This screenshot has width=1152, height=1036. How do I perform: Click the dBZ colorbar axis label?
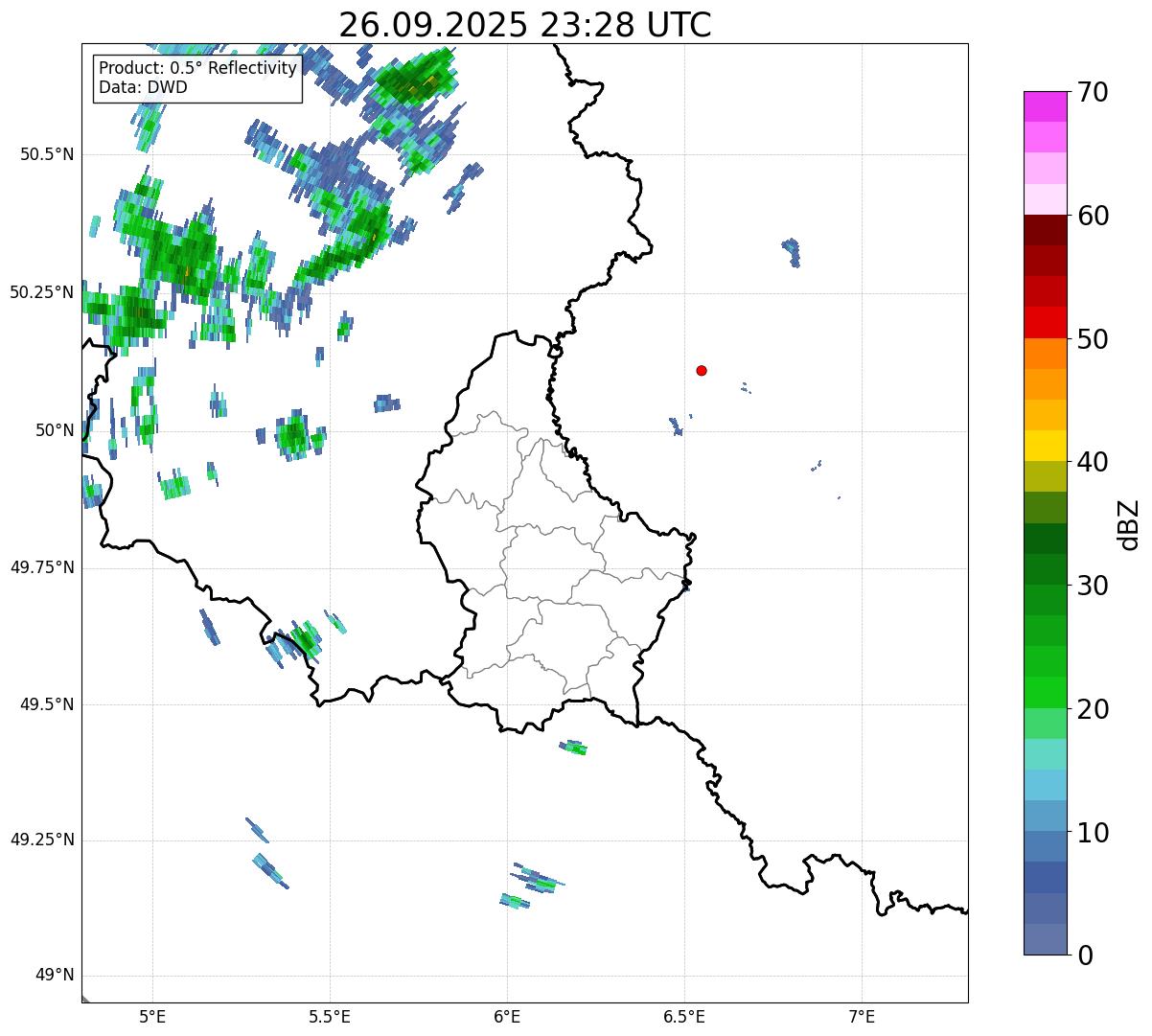(x=1129, y=524)
